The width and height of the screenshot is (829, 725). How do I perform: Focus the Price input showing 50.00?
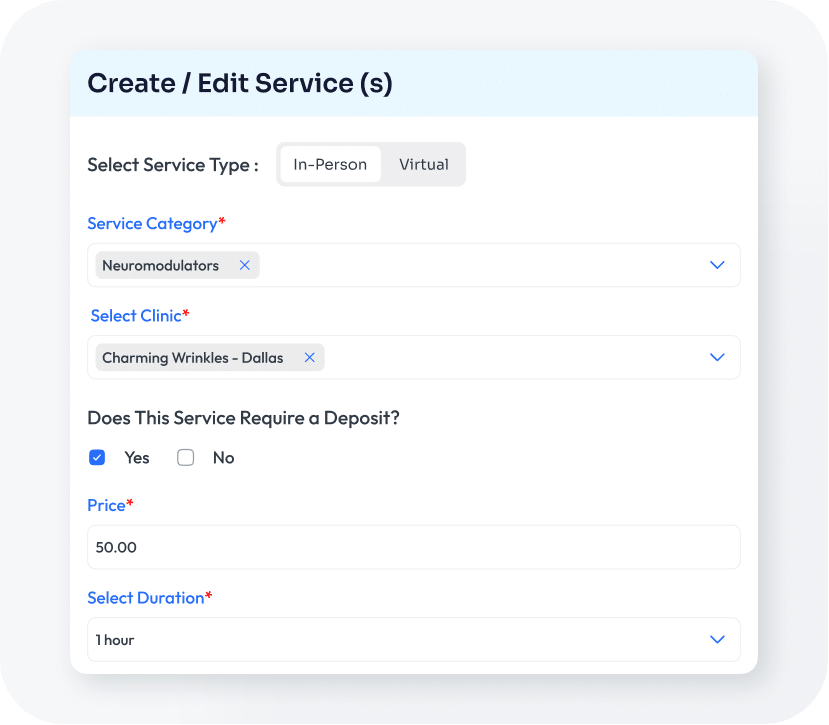(x=413, y=547)
